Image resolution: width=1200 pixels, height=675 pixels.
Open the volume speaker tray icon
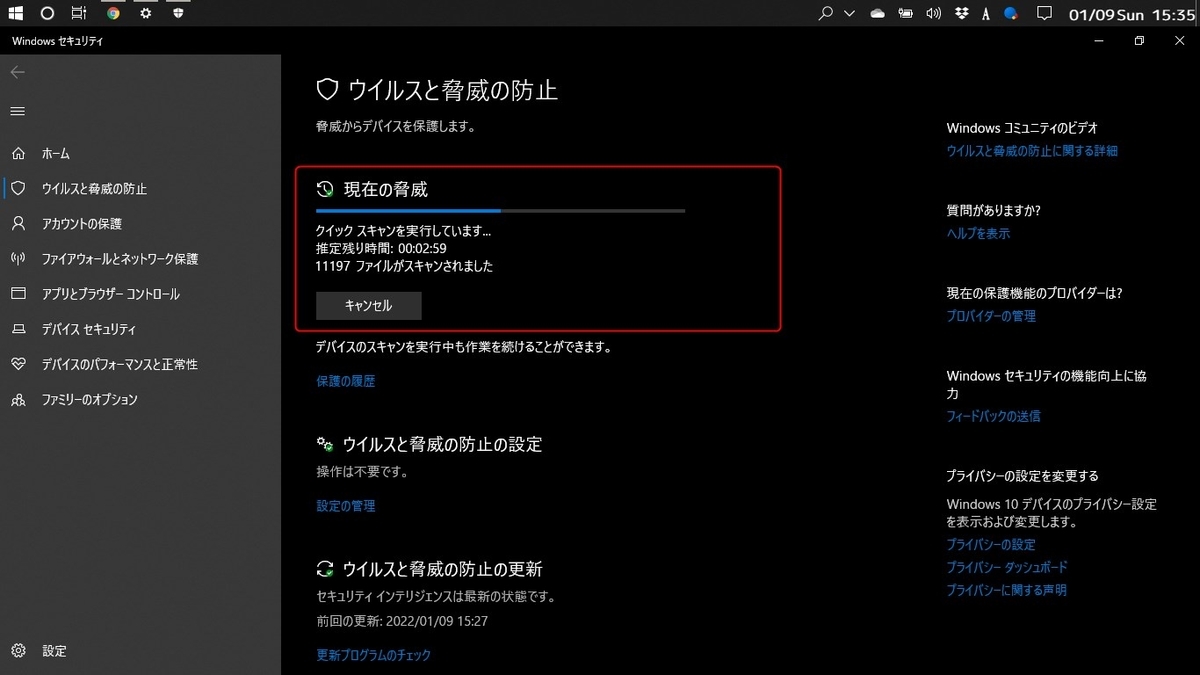pos(934,14)
